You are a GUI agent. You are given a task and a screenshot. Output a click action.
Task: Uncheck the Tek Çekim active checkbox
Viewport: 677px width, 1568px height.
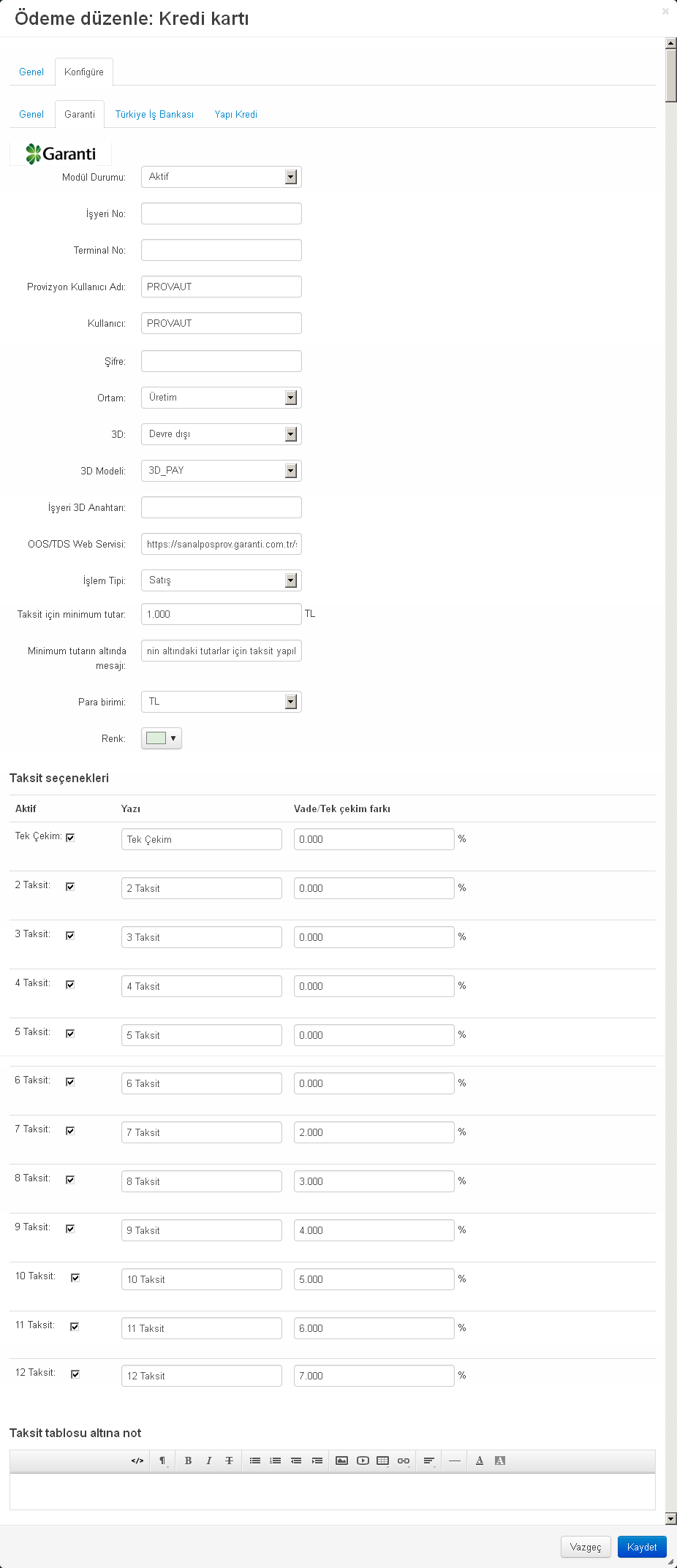point(70,838)
